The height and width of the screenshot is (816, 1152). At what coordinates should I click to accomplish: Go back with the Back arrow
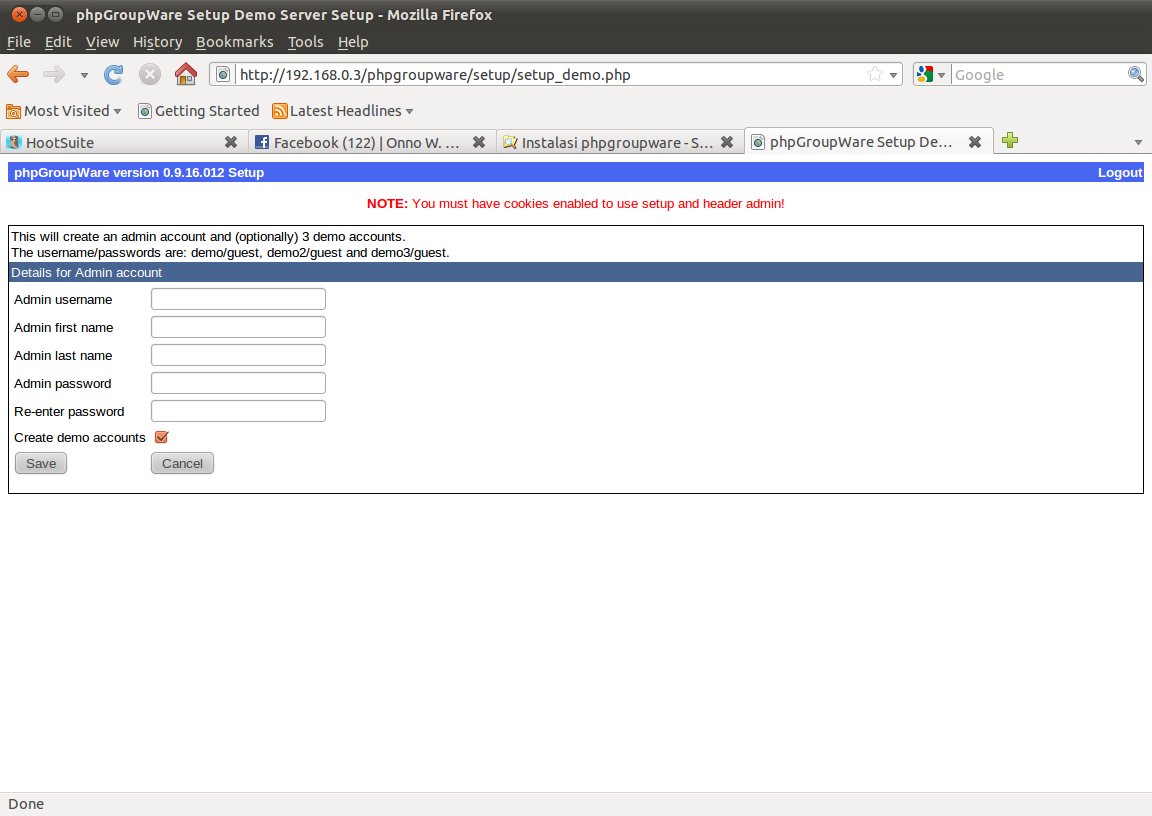(x=18, y=74)
